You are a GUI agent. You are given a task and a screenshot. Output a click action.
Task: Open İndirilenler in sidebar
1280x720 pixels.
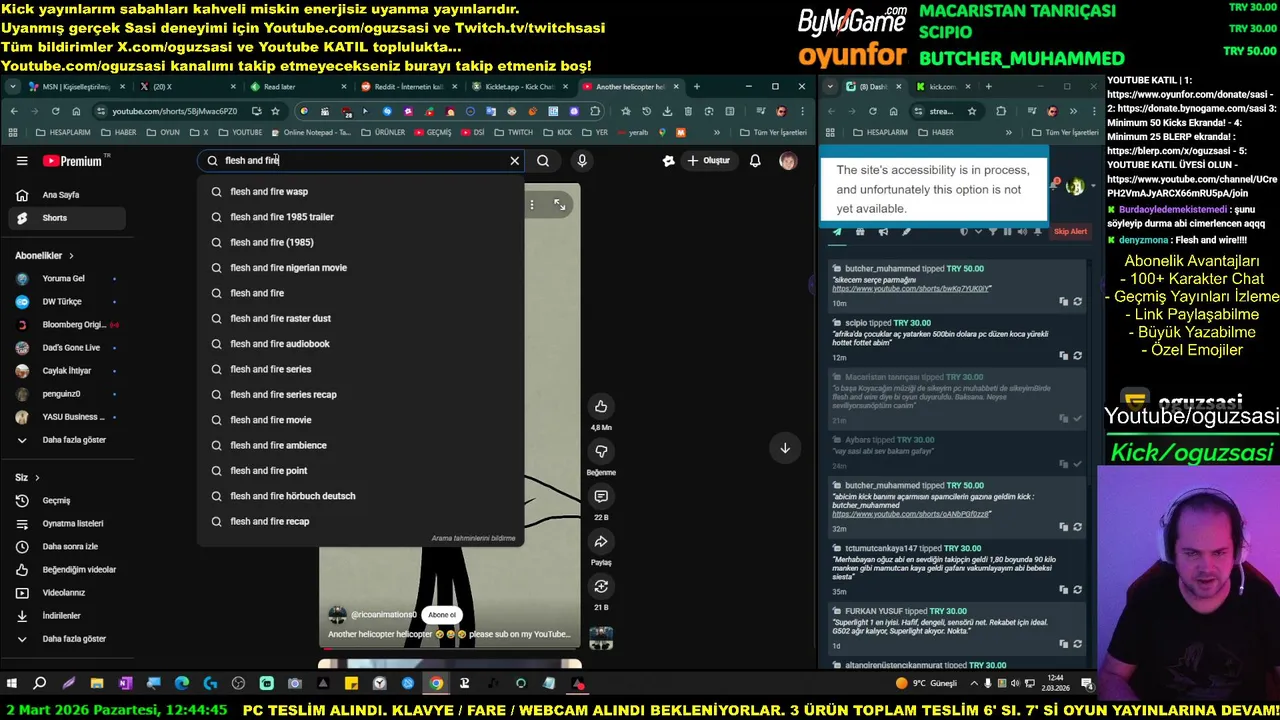(x=65, y=615)
